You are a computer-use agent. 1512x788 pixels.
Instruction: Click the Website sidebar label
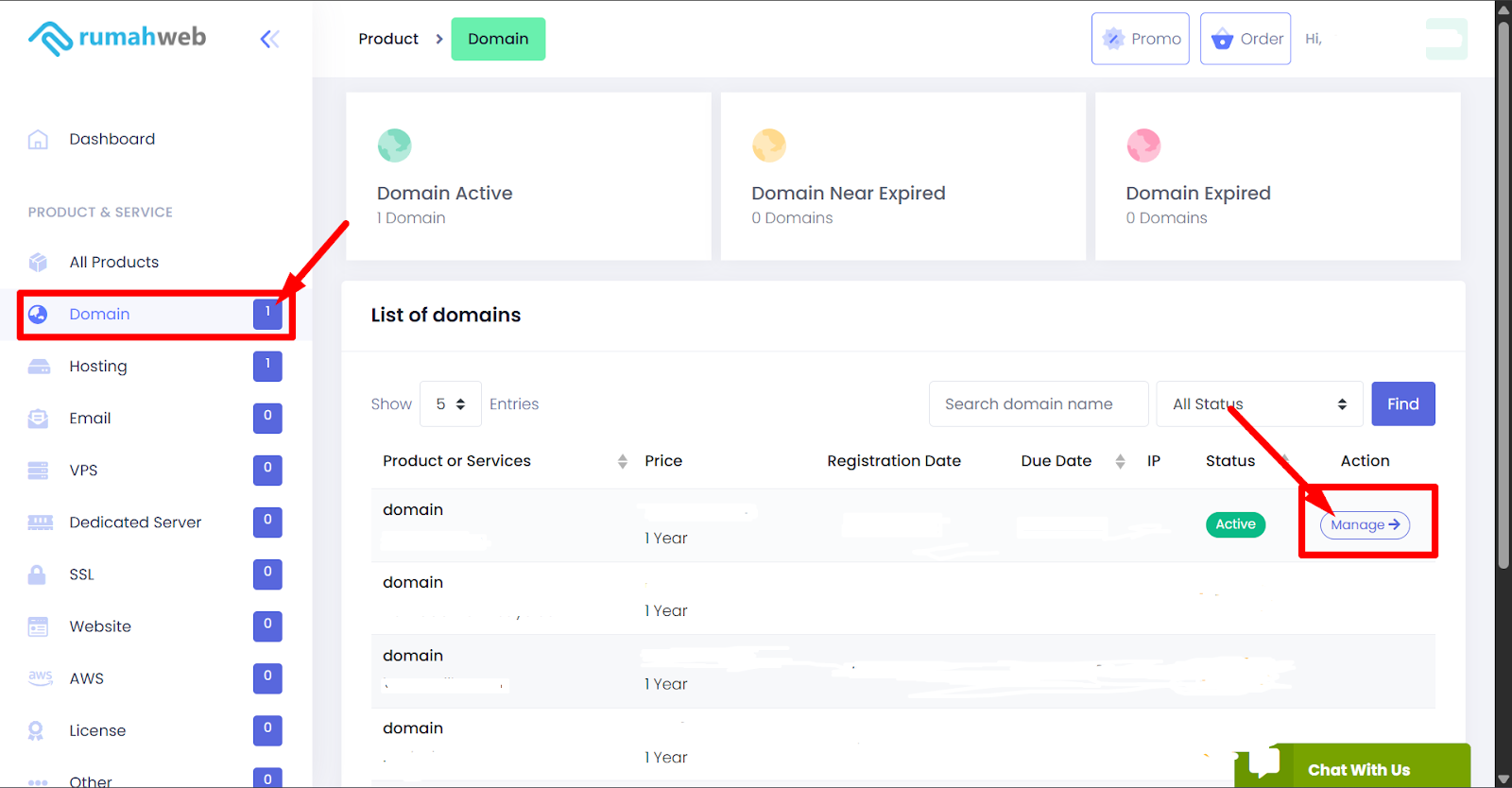(100, 626)
